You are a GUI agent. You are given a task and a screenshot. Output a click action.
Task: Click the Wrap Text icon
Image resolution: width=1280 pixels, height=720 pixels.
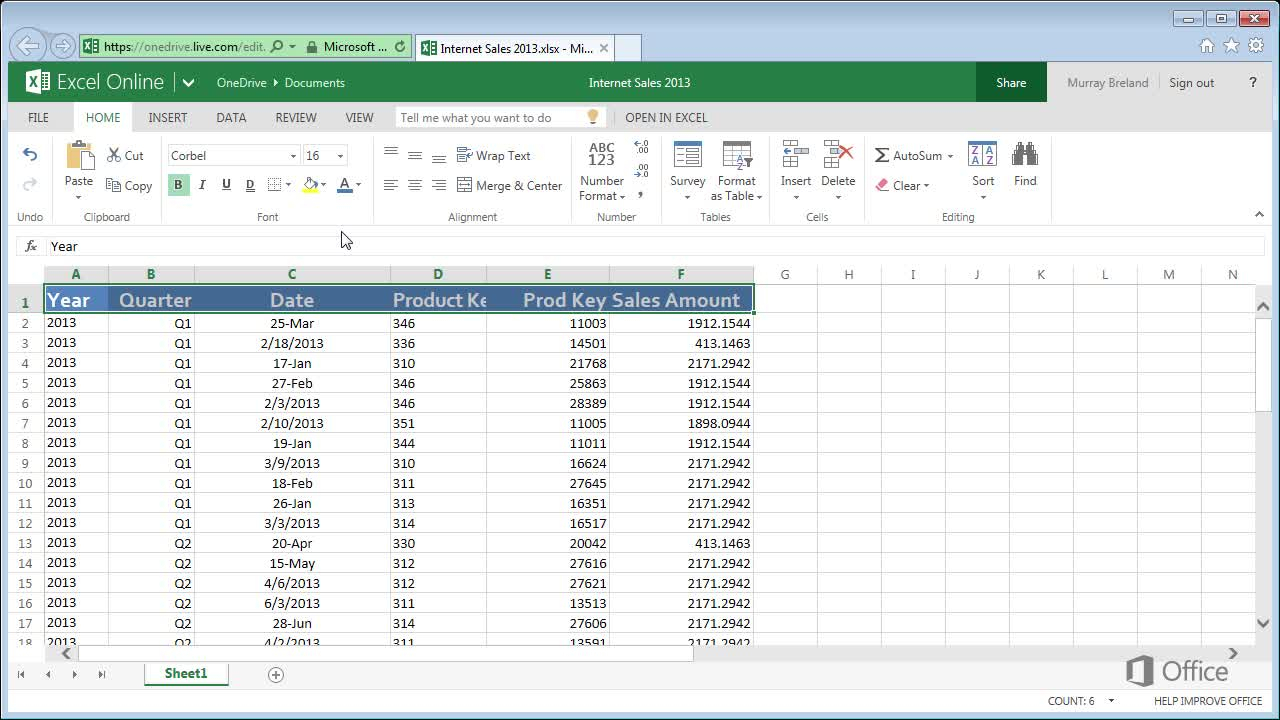464,155
